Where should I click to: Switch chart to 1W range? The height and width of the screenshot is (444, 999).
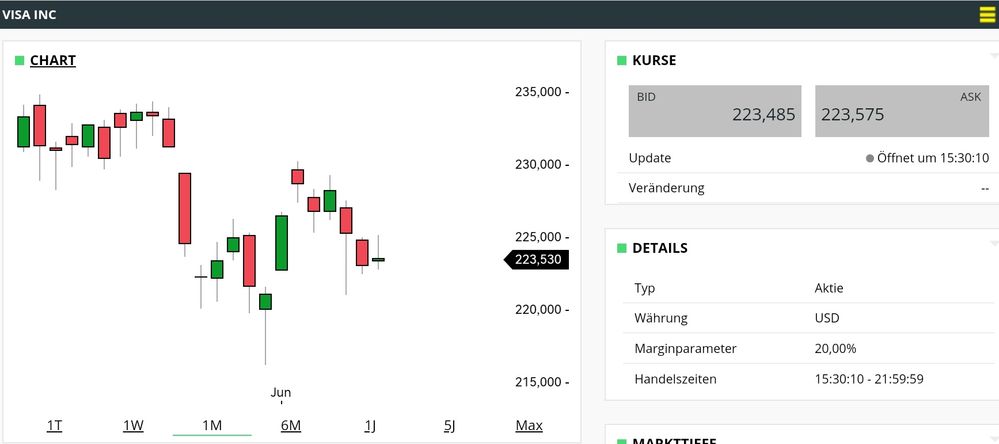[x=133, y=426]
